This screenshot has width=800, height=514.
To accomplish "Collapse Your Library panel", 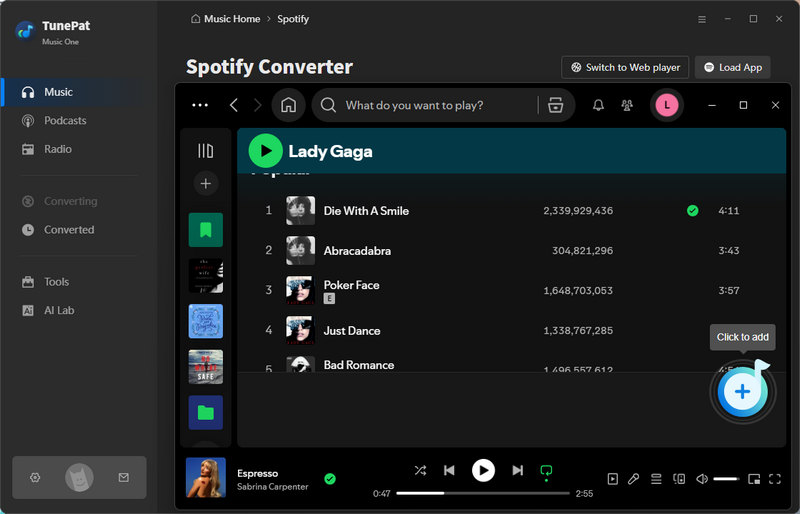I will tap(205, 151).
